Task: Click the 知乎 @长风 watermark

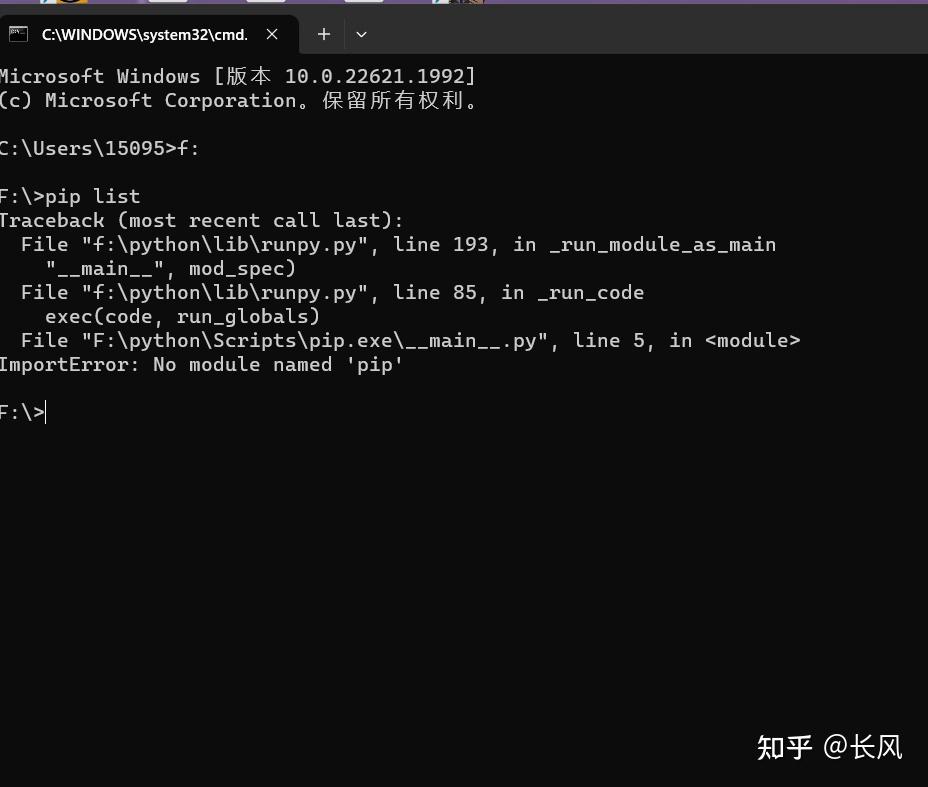Action: pos(829,746)
